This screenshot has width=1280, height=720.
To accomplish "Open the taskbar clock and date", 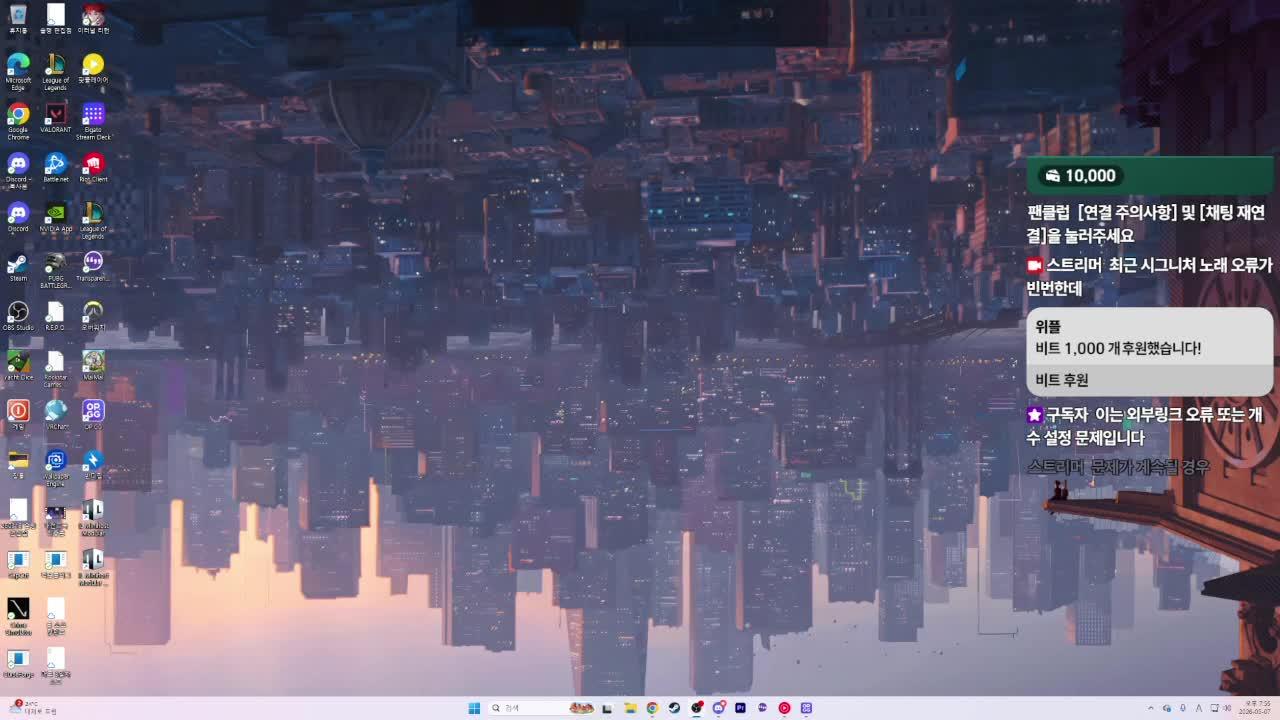I will [1257, 708].
